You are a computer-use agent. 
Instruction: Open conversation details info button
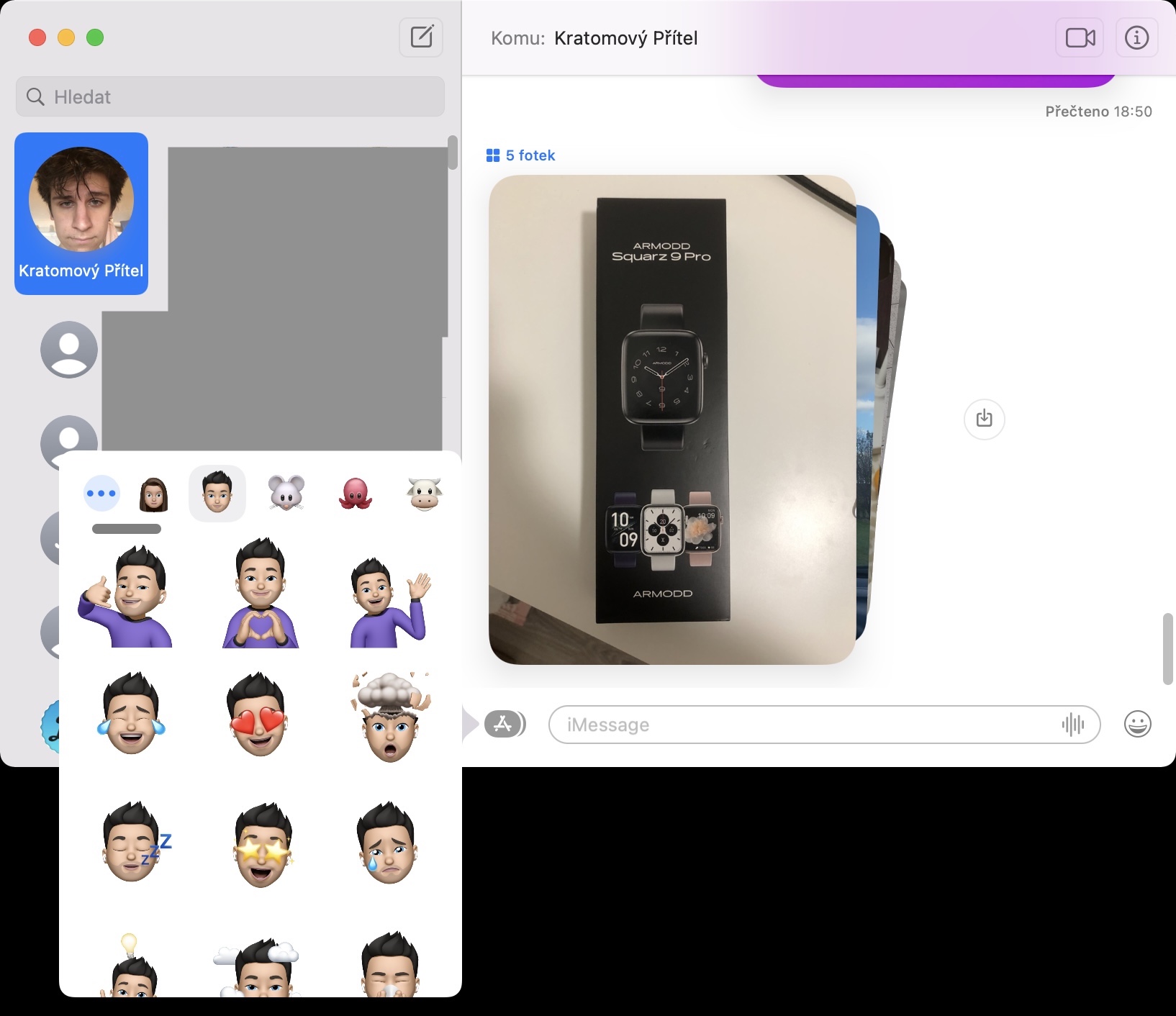1136,37
